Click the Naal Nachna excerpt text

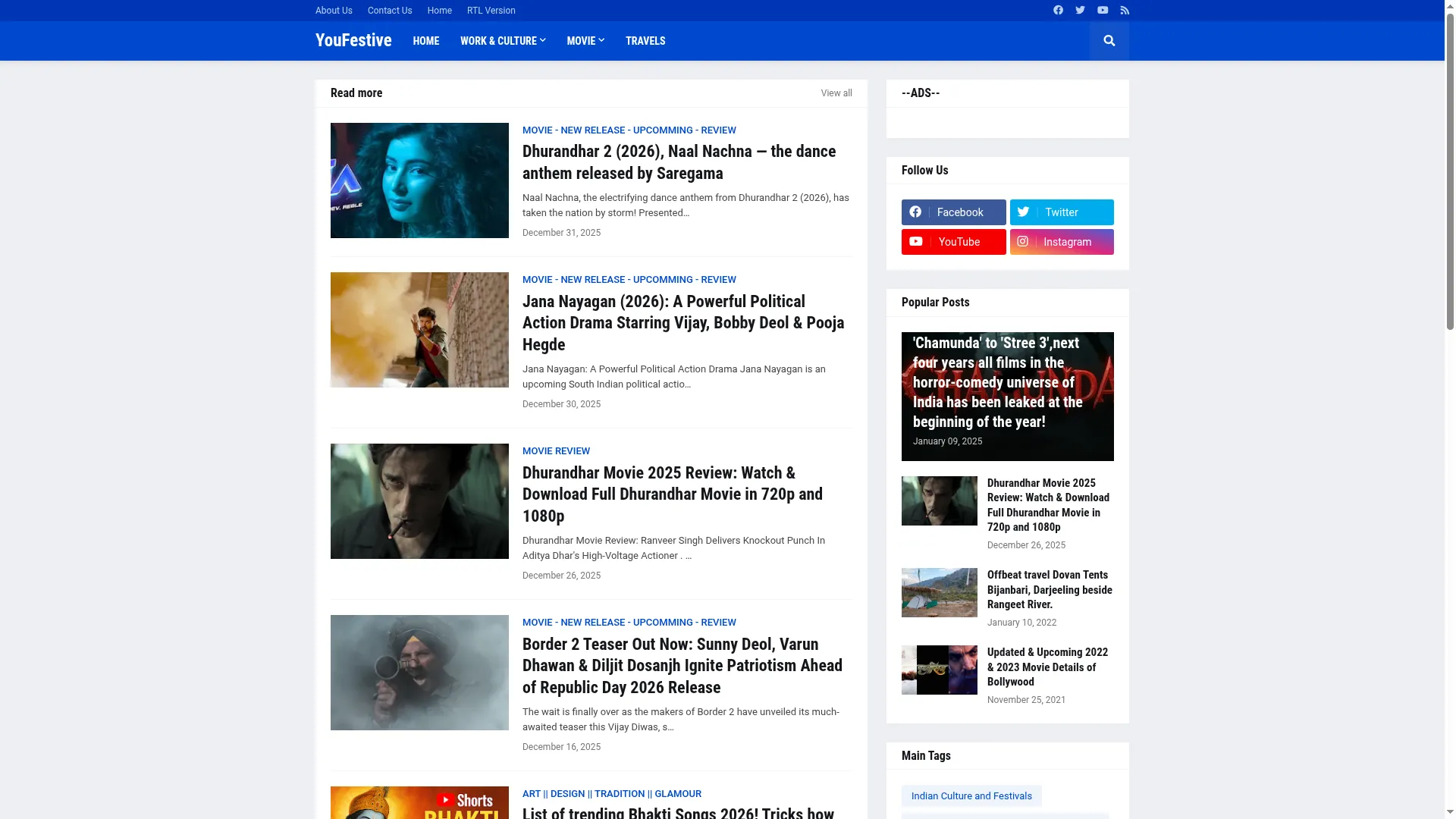click(686, 206)
